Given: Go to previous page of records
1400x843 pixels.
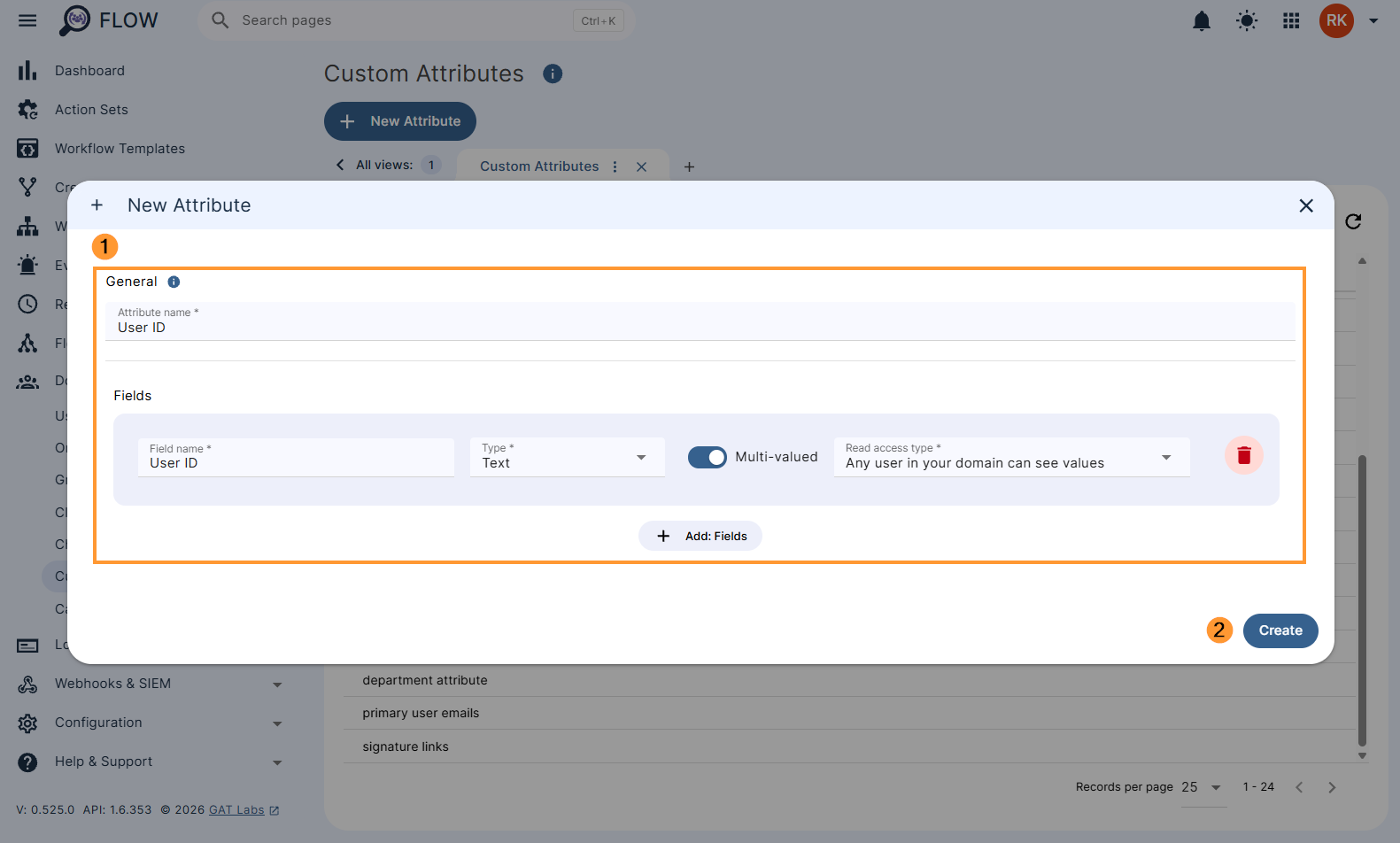Looking at the screenshot, I should point(1299,787).
